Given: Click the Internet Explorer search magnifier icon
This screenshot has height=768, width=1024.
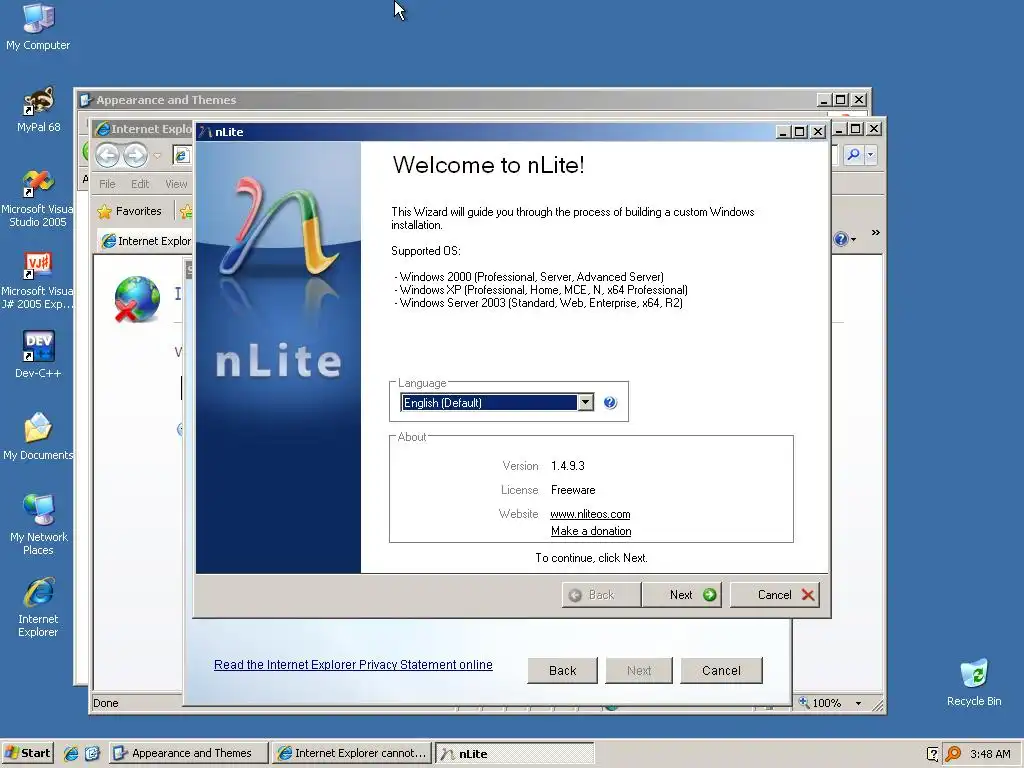Looking at the screenshot, I should pyautogui.click(x=853, y=155).
